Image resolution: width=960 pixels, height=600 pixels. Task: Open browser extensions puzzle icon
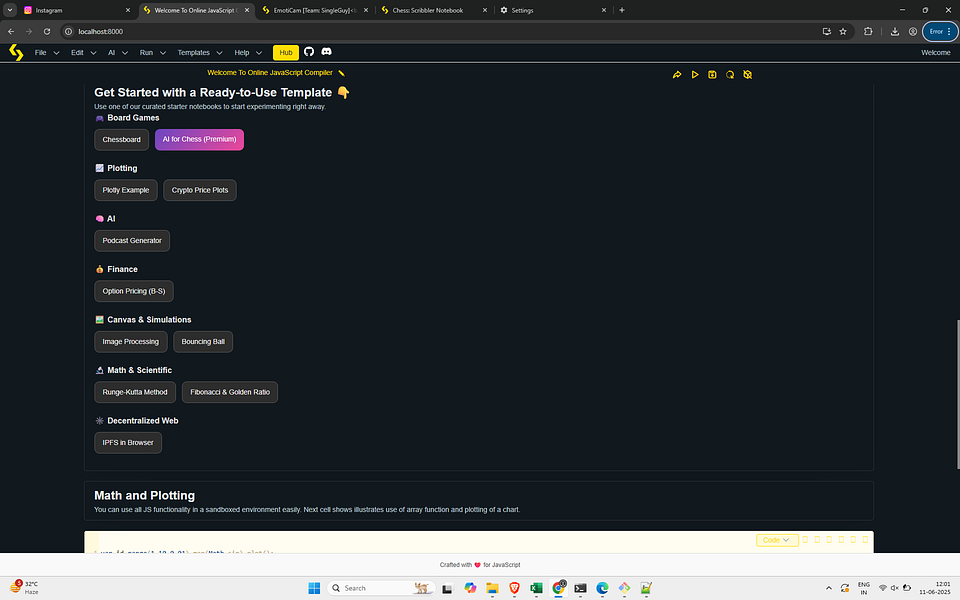tap(868, 31)
